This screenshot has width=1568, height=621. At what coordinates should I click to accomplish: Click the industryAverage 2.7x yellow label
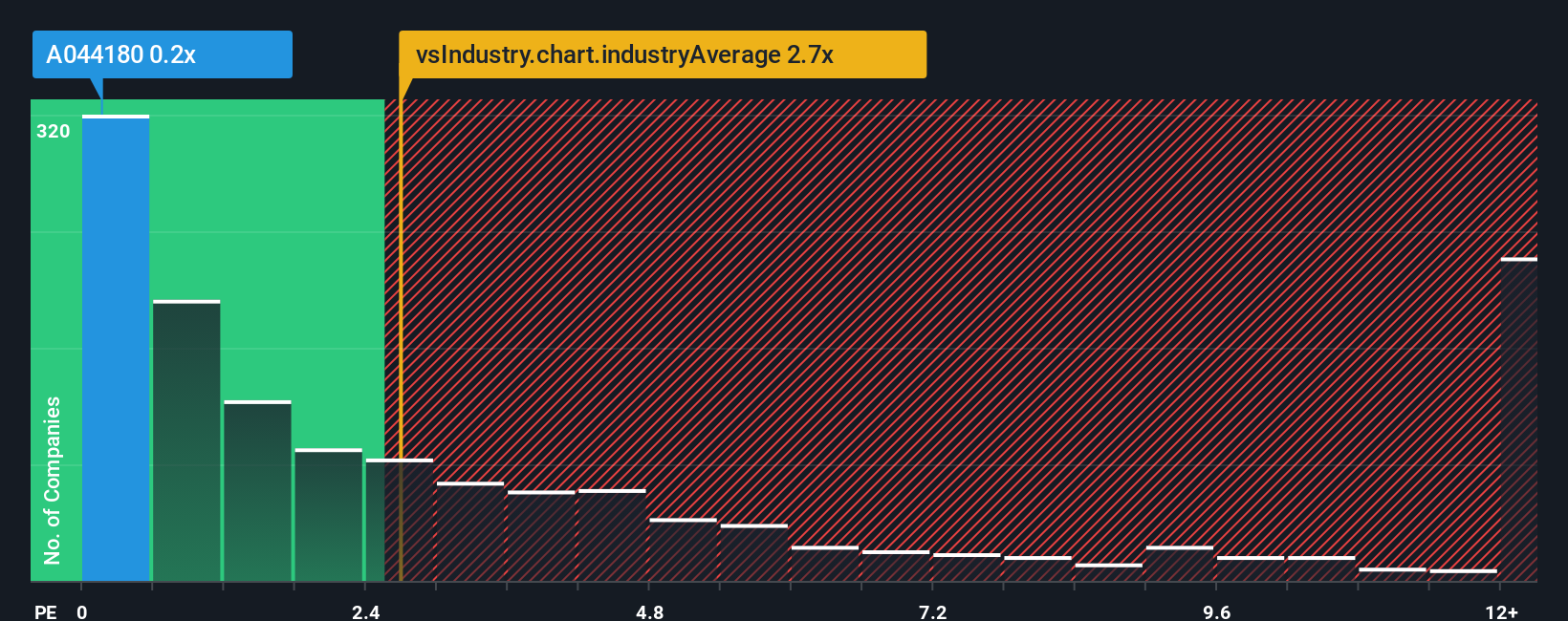click(x=663, y=54)
